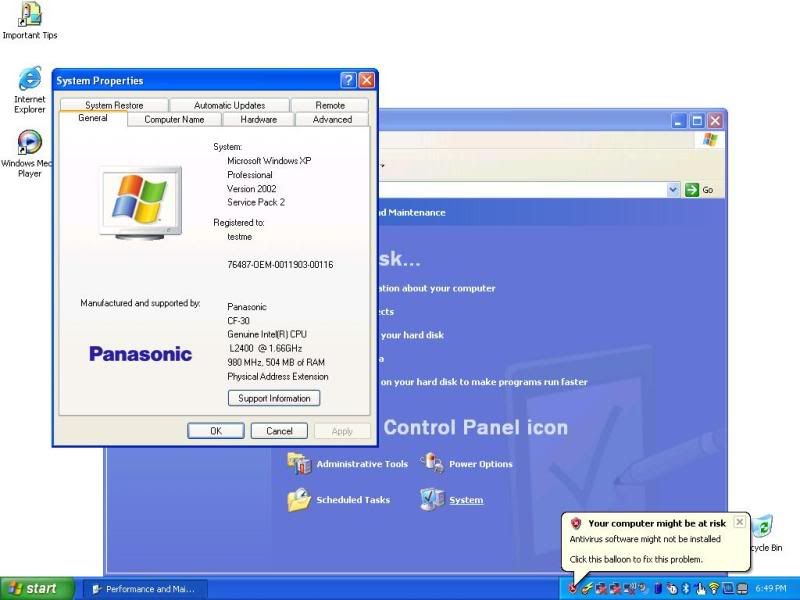
Task: Open the Administrative Tools link
Action: (x=362, y=464)
